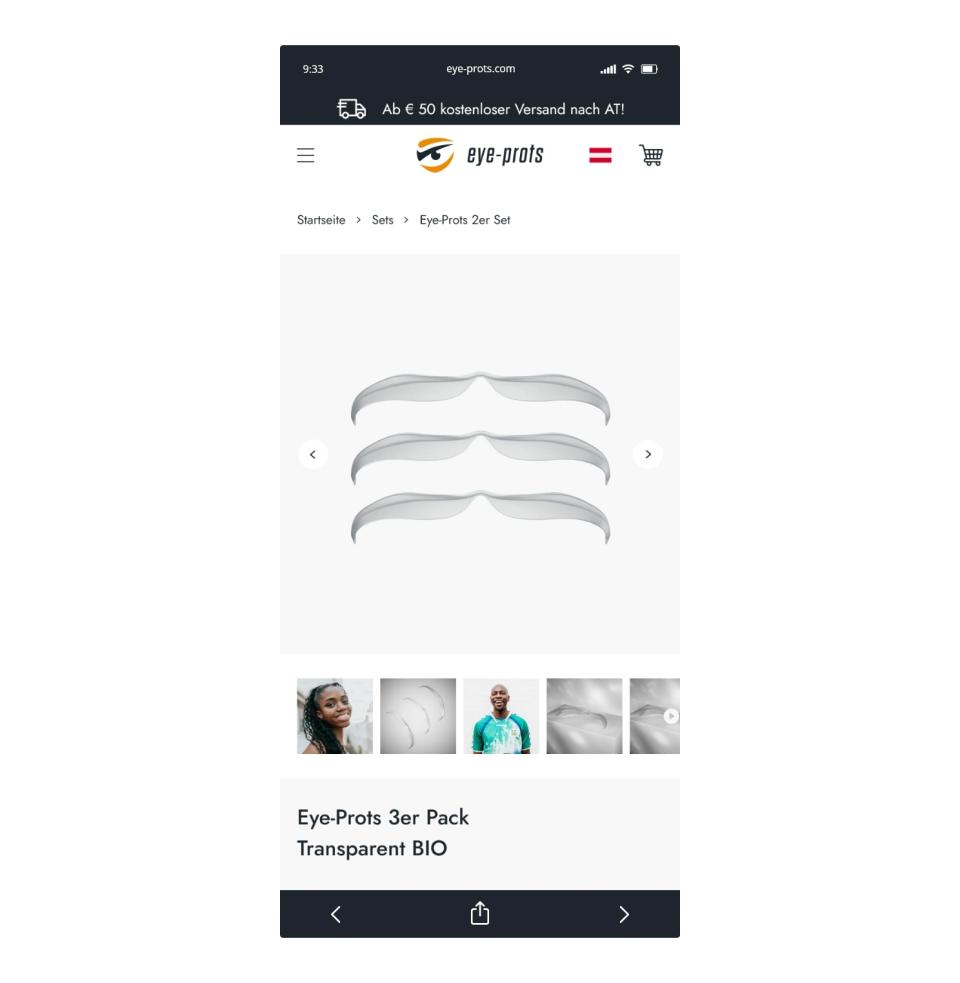Open the shopping cart
Viewport: 960px width, 983px height.
(651, 155)
